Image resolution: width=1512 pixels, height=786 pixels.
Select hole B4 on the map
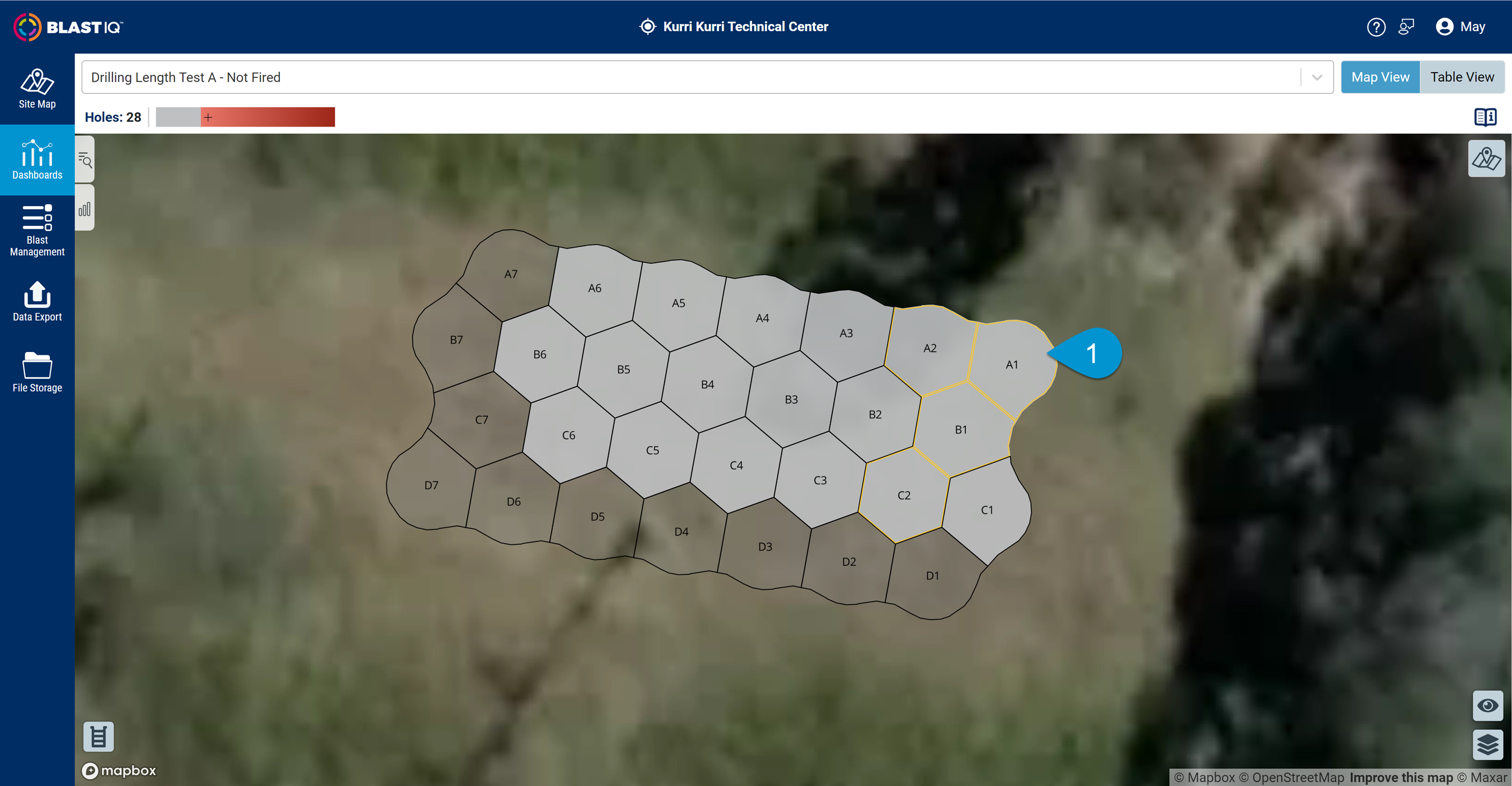point(707,385)
